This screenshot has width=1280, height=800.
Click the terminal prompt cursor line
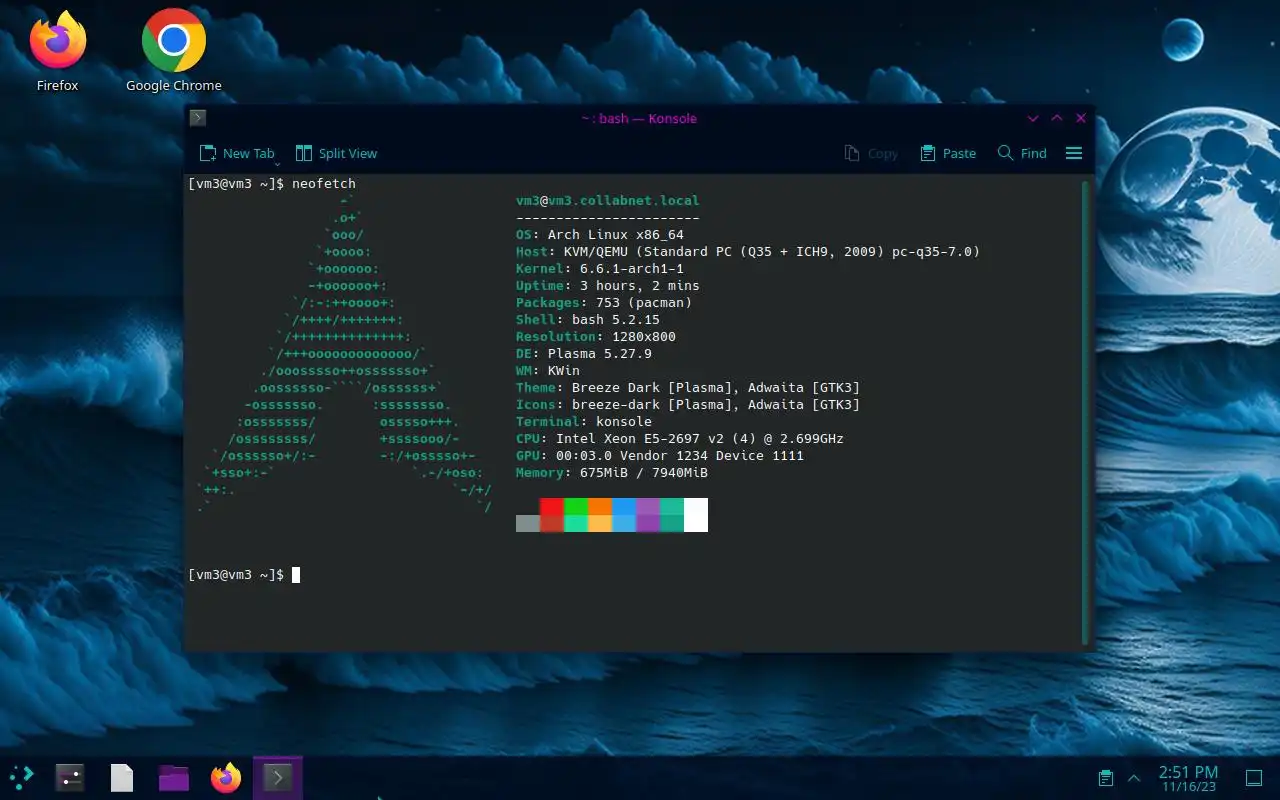tap(244, 575)
